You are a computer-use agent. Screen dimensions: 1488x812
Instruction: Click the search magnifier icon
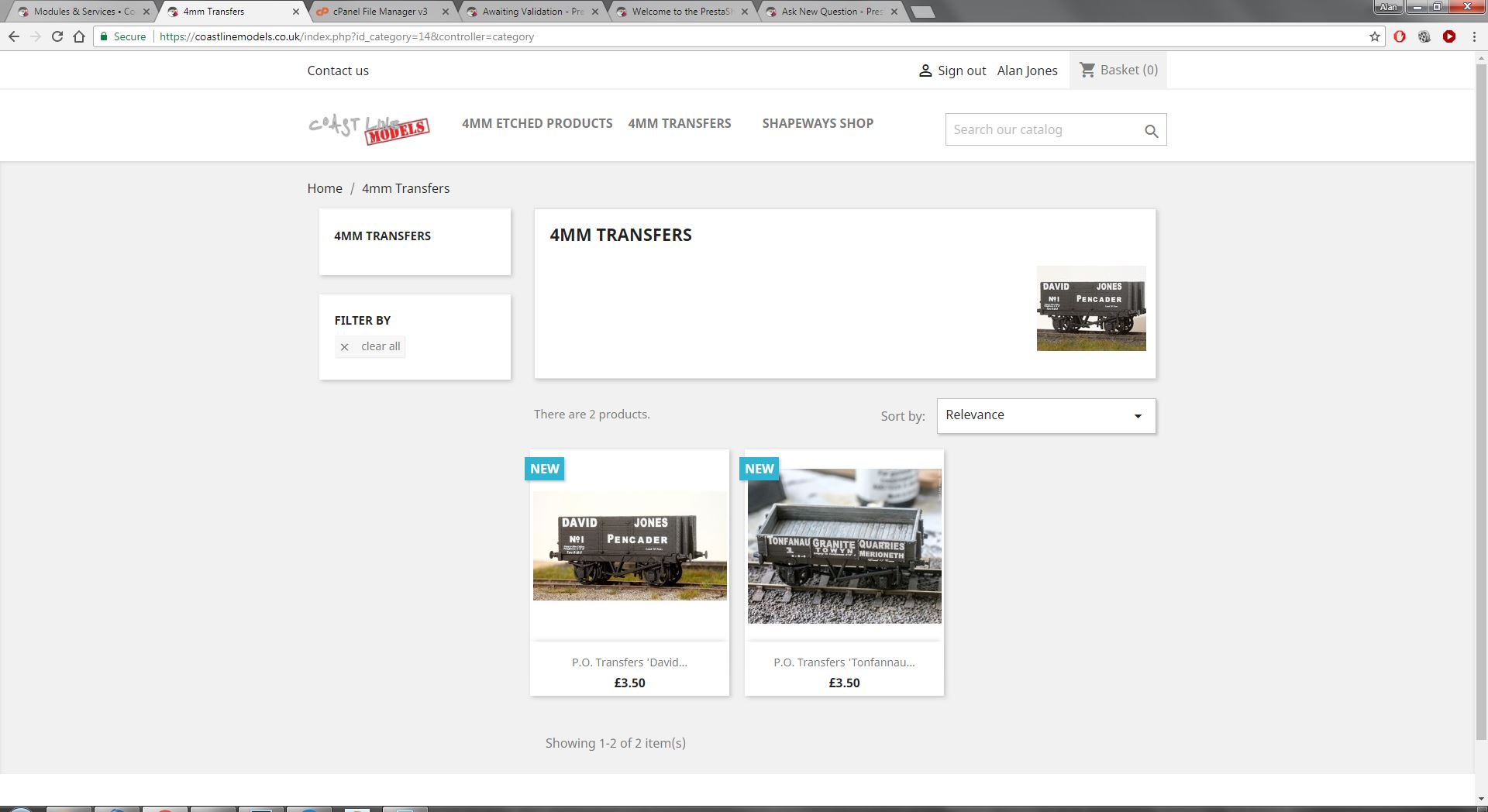pyautogui.click(x=1151, y=131)
